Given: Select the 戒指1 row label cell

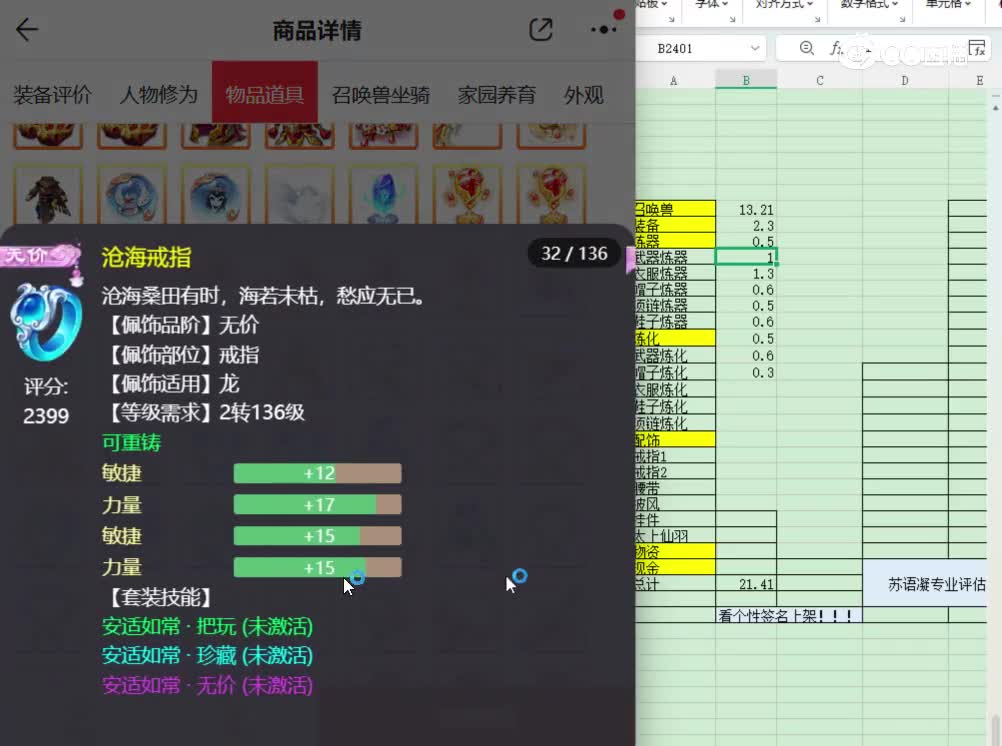Looking at the screenshot, I should [x=675, y=456].
